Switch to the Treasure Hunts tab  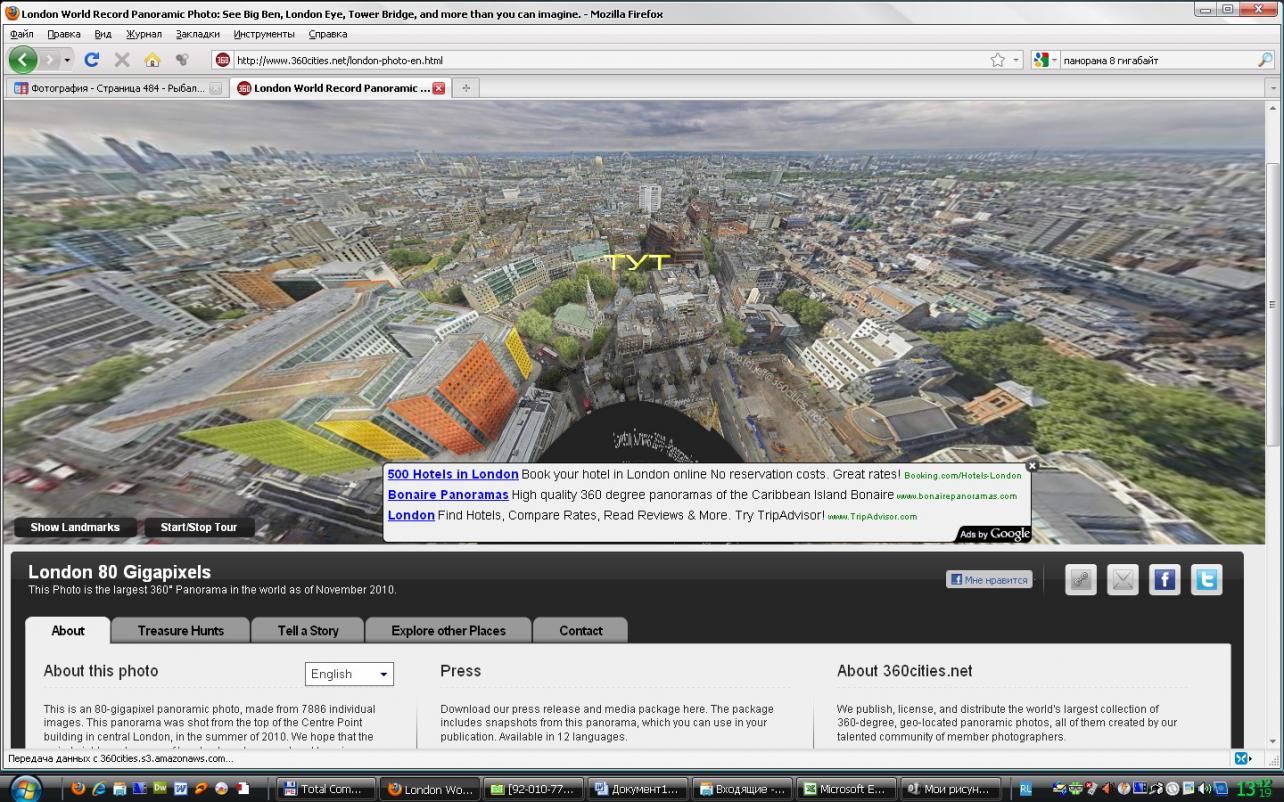point(180,630)
